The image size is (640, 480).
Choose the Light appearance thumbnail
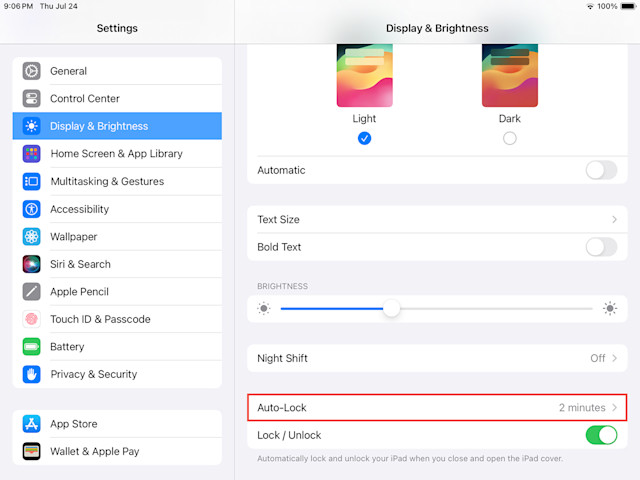(364, 75)
